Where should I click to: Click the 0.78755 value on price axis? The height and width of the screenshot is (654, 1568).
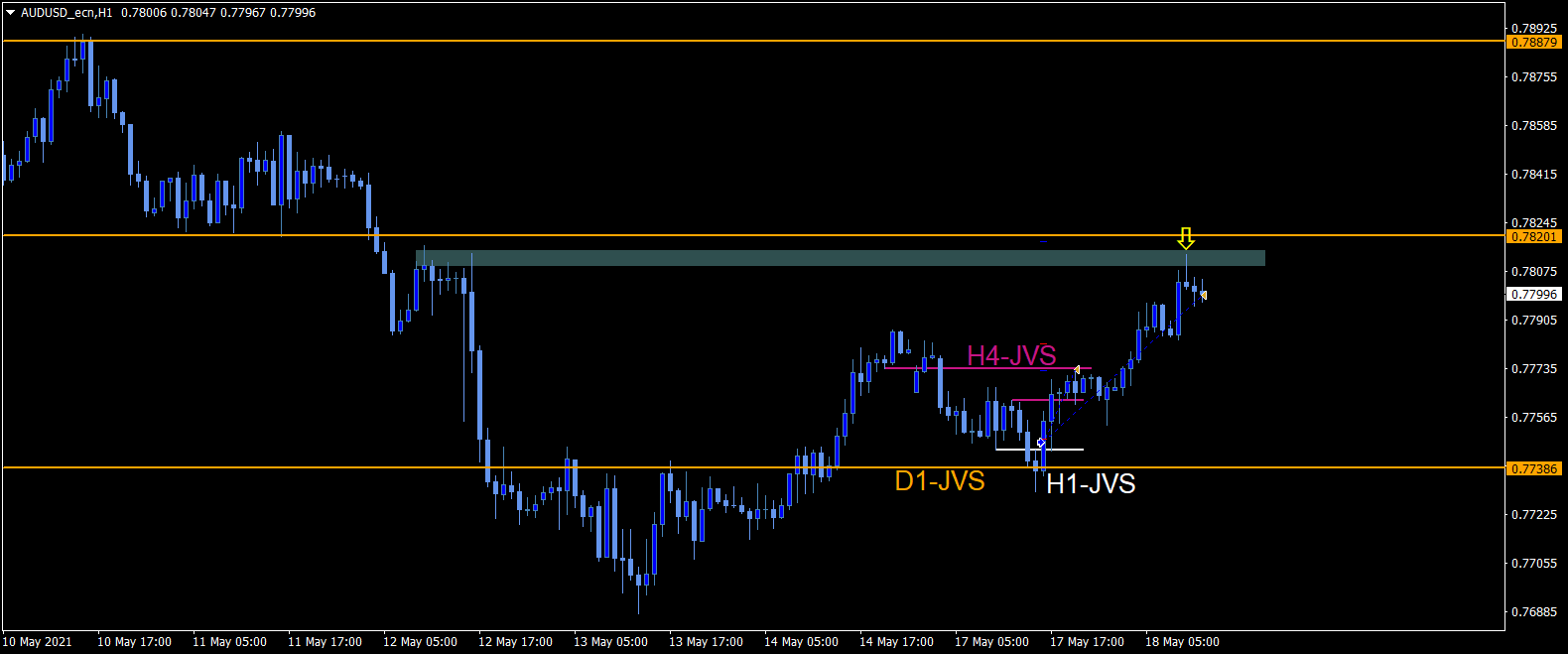point(1534,77)
